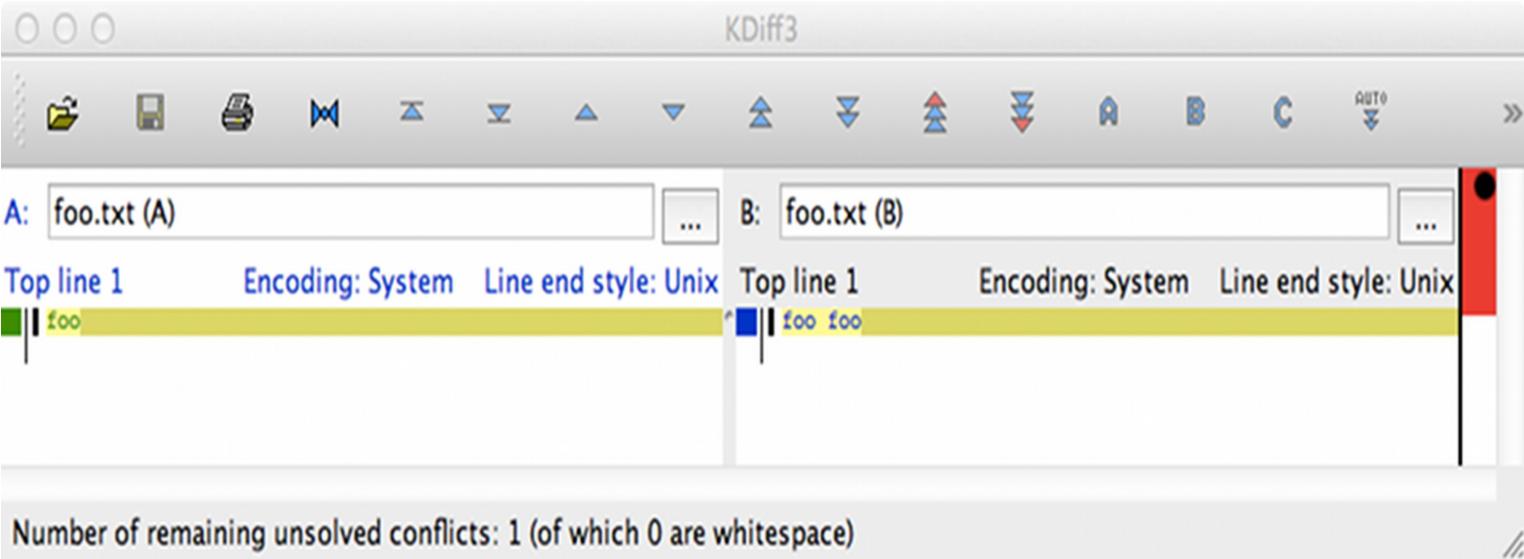Go to next conflict double arrow
Screen dimensions: 1524x559
848,114
